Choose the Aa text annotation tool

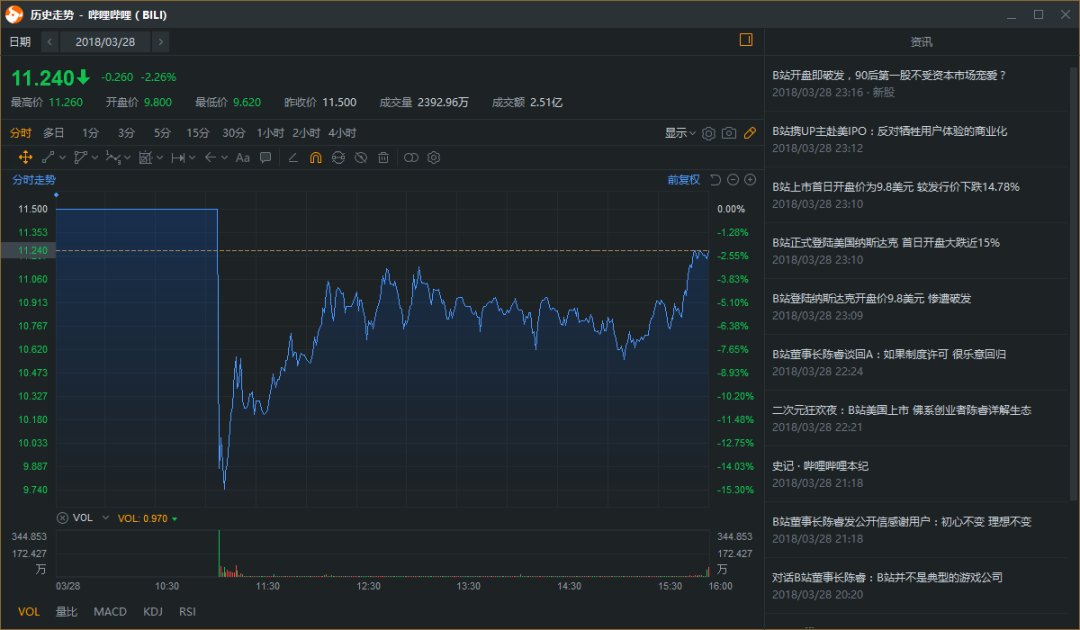point(242,158)
